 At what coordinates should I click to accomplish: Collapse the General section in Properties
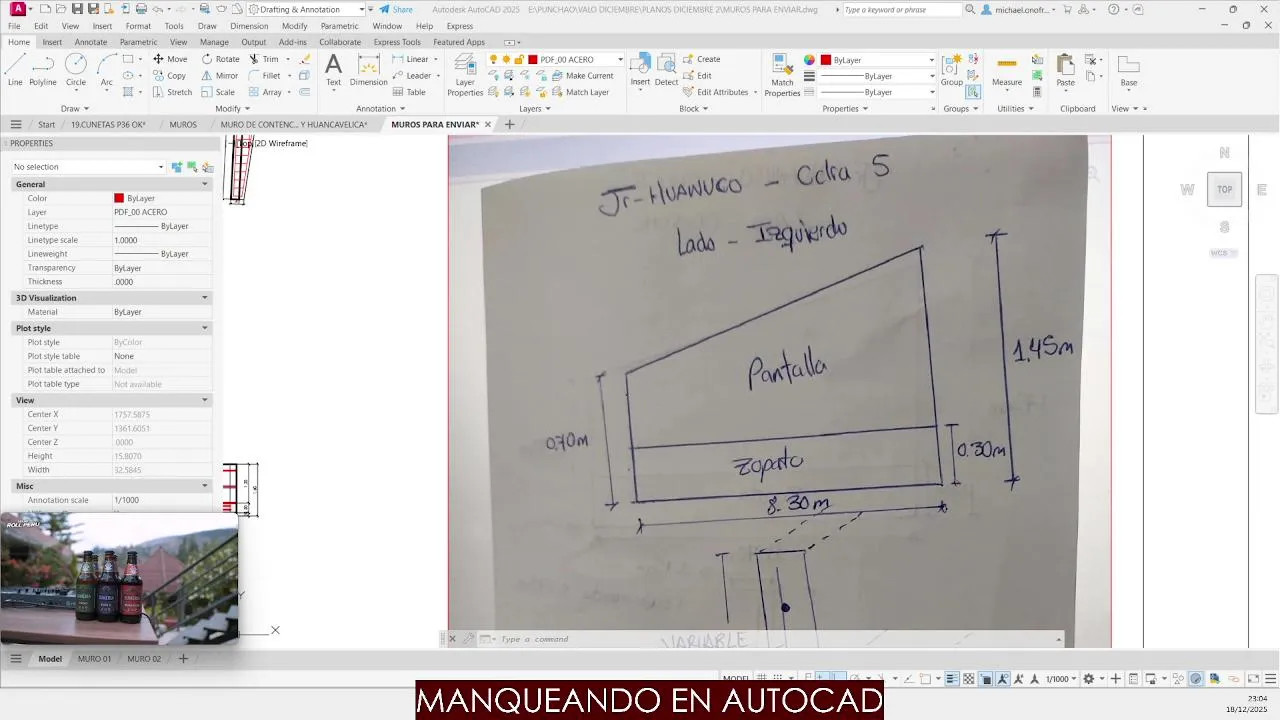click(x=205, y=184)
